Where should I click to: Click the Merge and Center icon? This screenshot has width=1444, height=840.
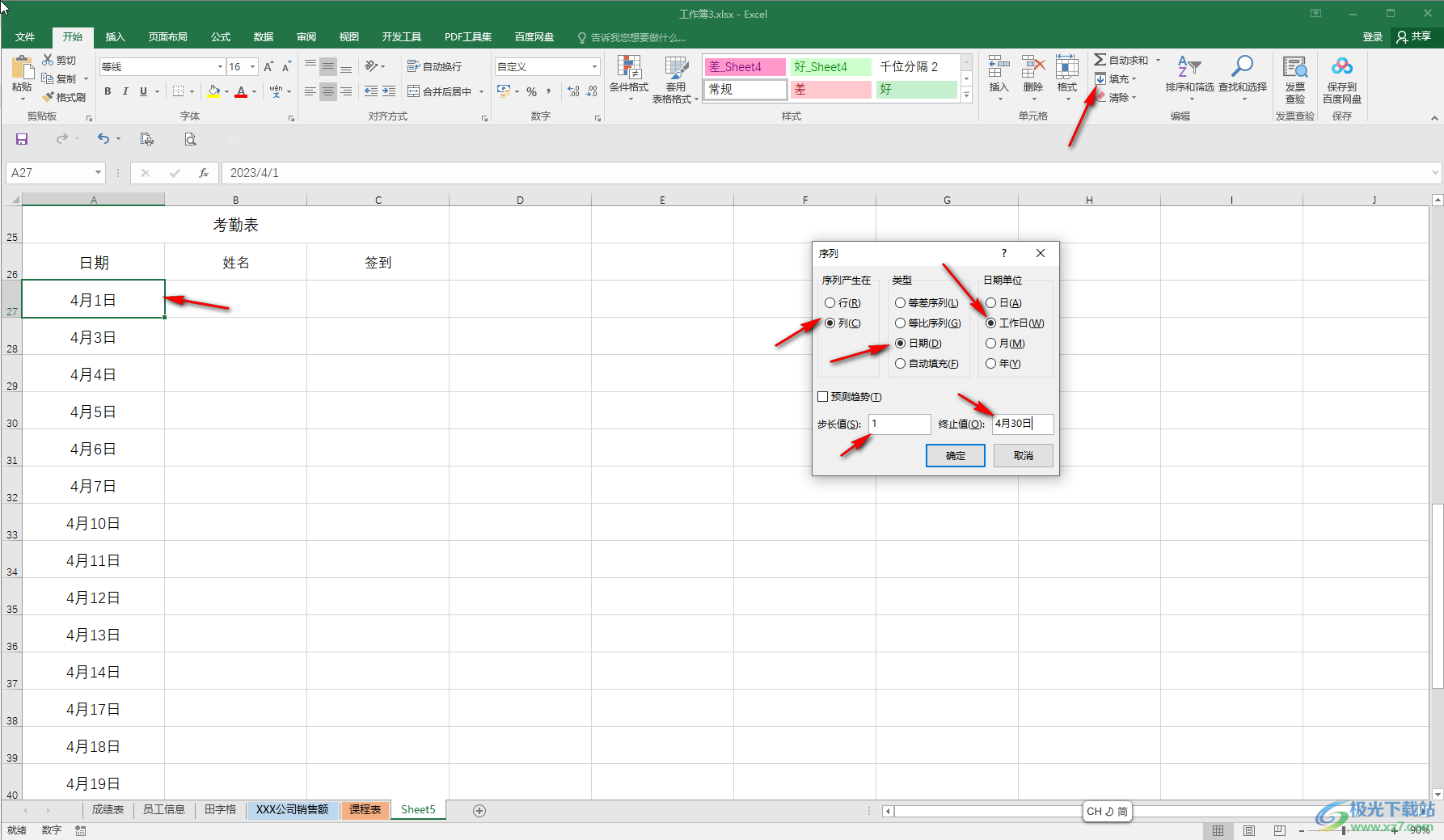pyautogui.click(x=413, y=91)
